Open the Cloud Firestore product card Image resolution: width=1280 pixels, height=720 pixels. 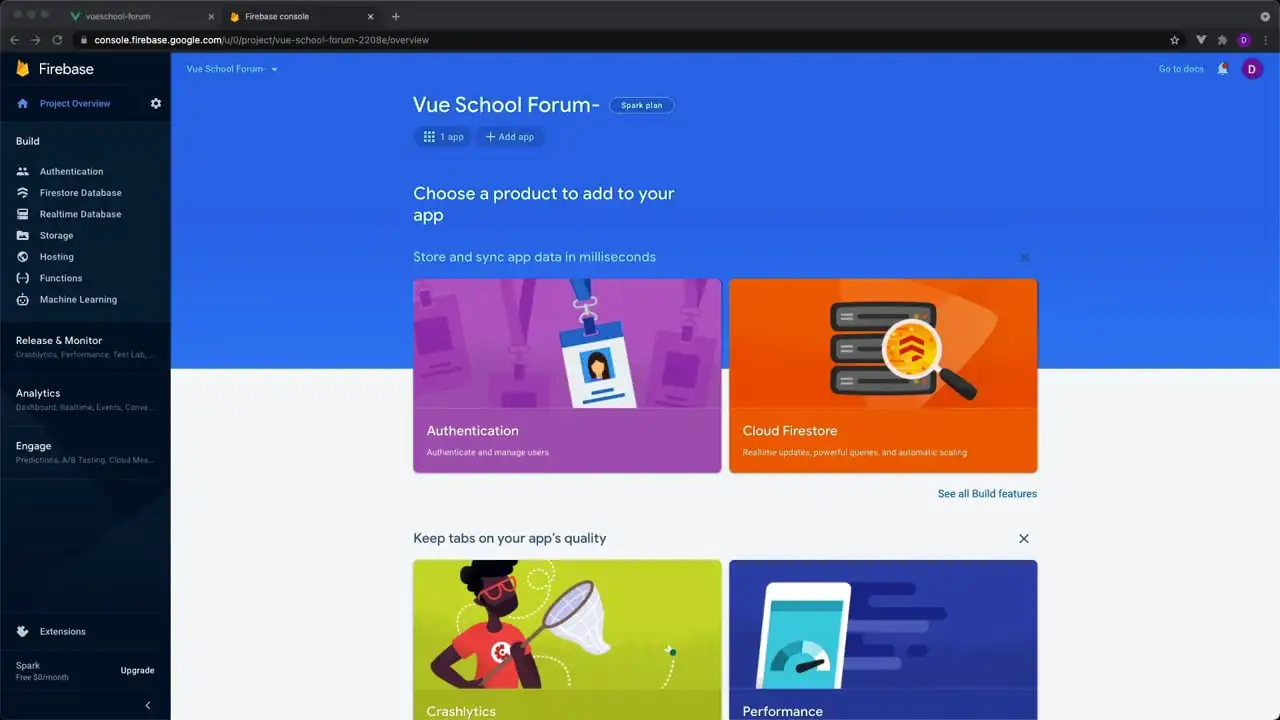883,375
